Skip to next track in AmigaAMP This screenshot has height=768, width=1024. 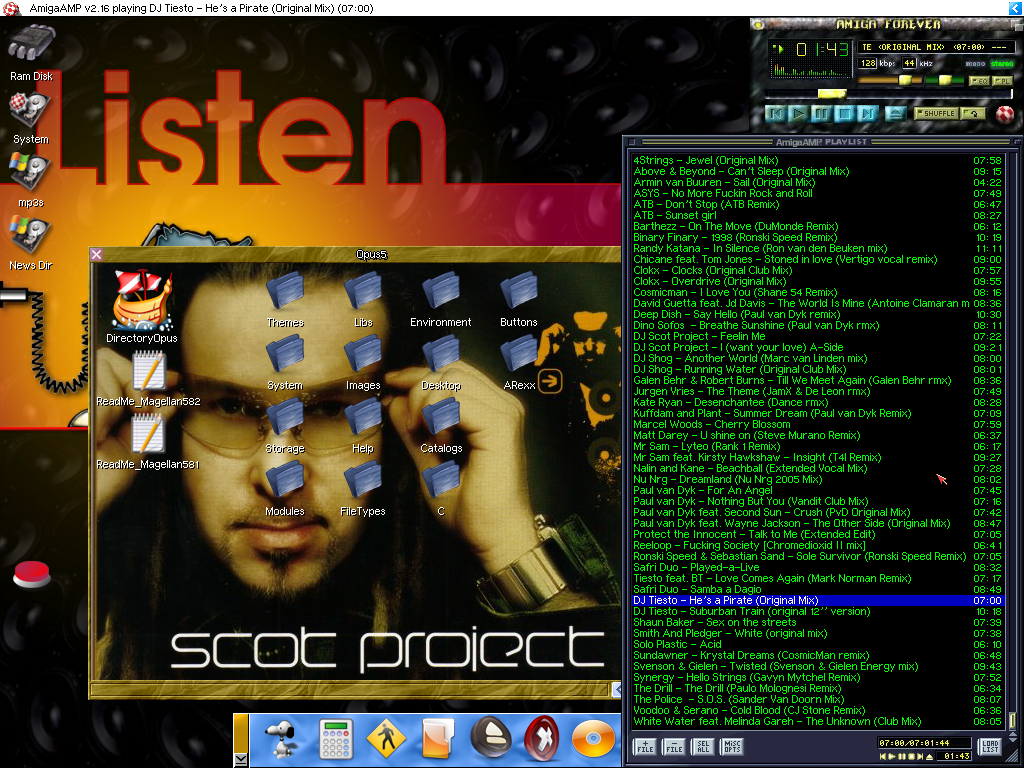867,114
